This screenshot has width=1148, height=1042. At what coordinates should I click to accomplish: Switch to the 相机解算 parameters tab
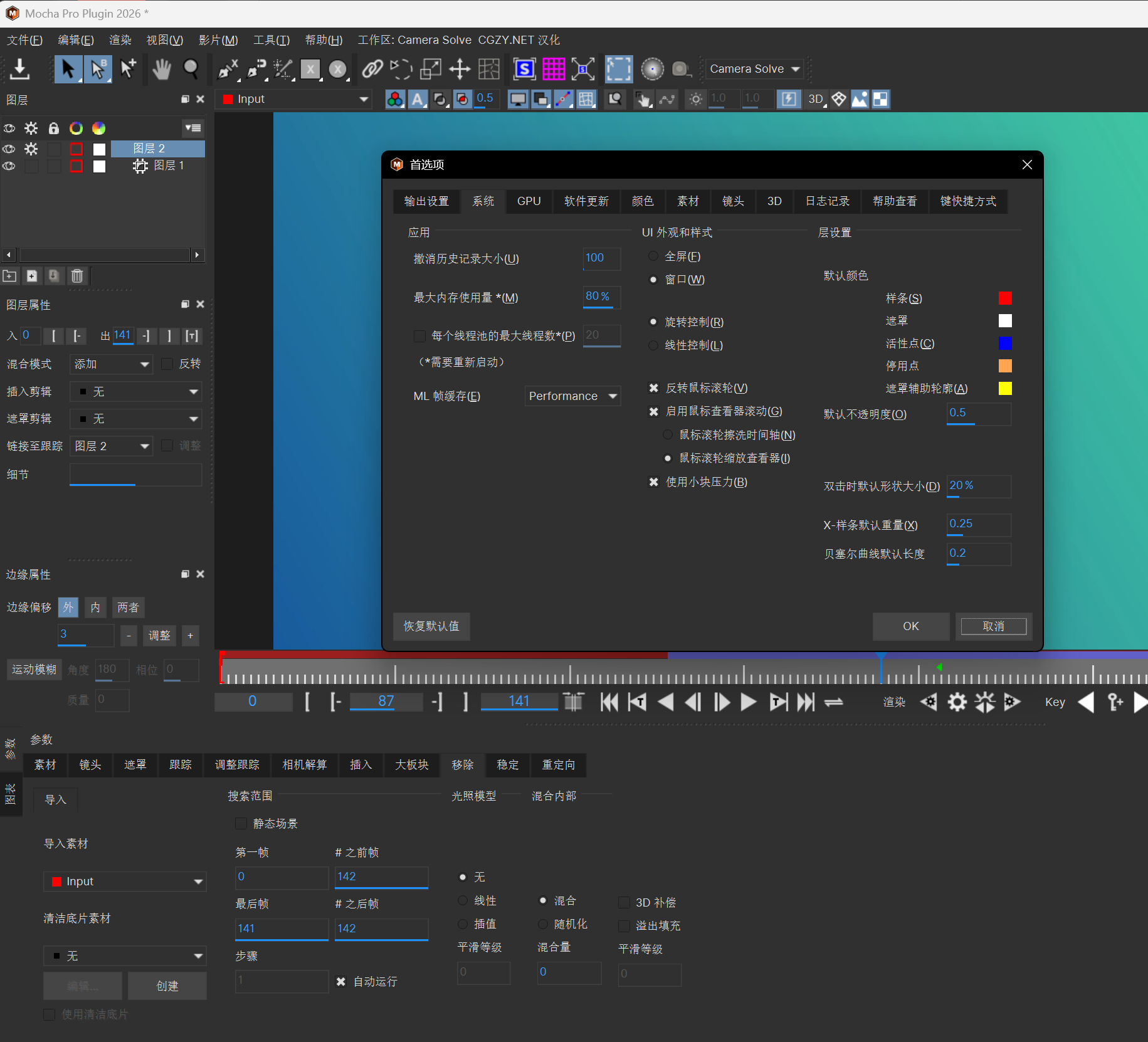(x=305, y=765)
